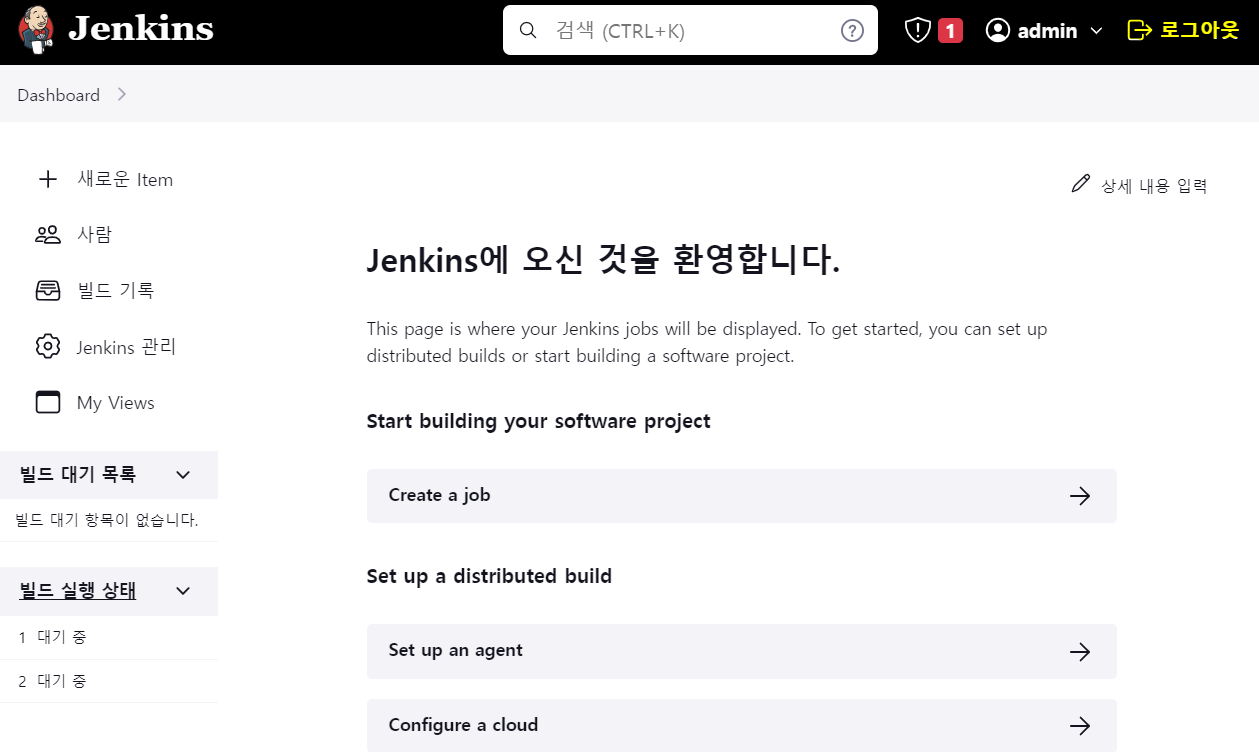The width and height of the screenshot is (1259, 752).
Task: Click the red warning count badge 1
Action: (950, 31)
